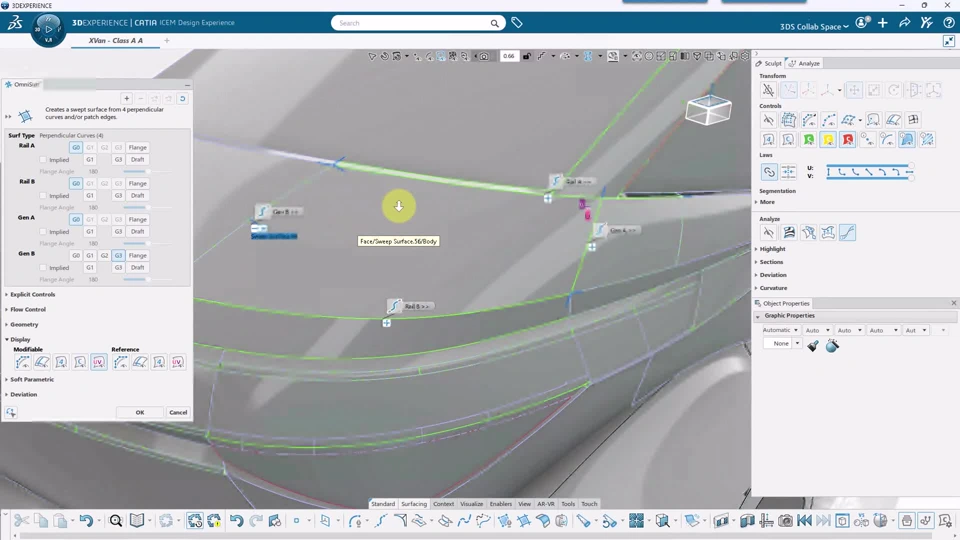Enable Implied checkbox for Rail A

point(43,160)
